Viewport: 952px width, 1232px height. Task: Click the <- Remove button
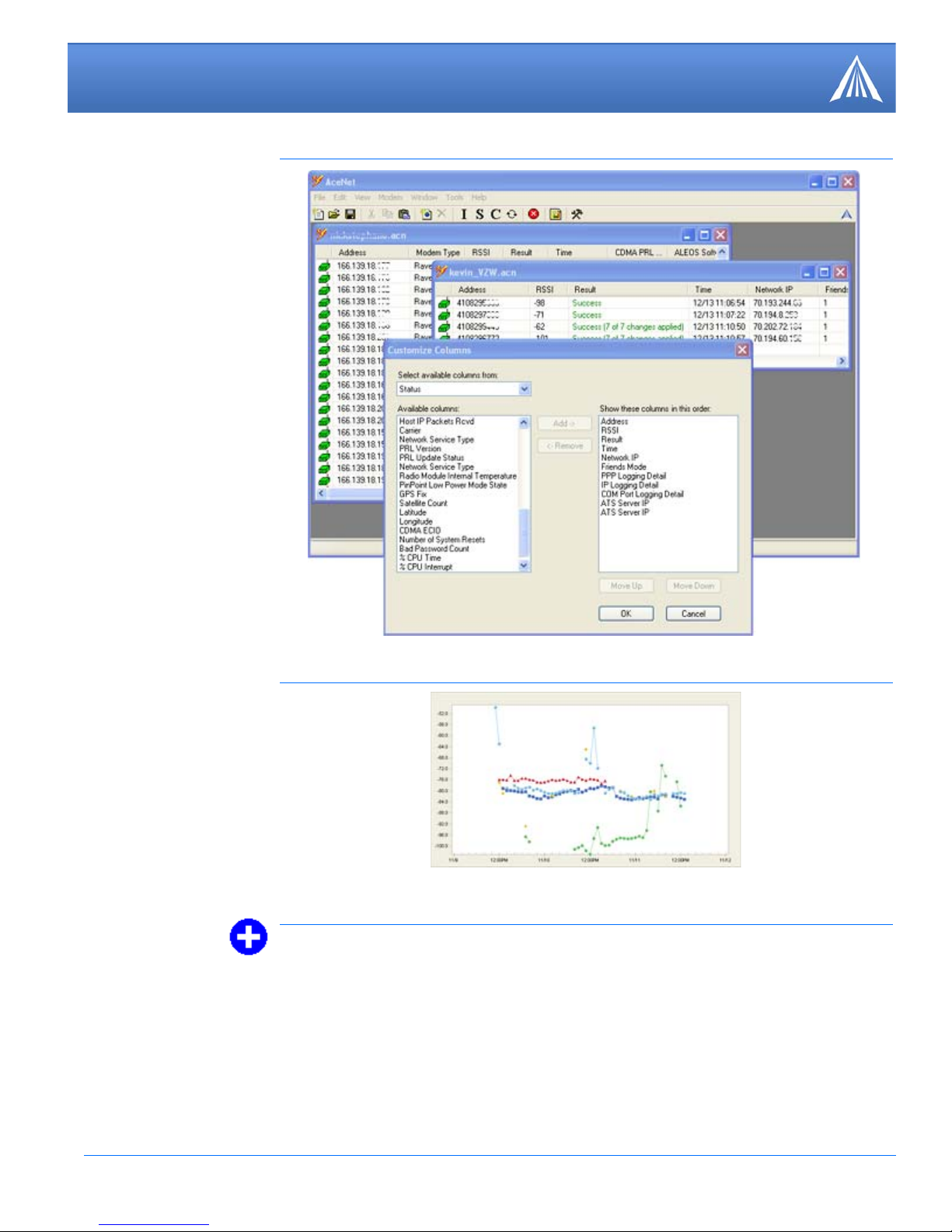[565, 446]
